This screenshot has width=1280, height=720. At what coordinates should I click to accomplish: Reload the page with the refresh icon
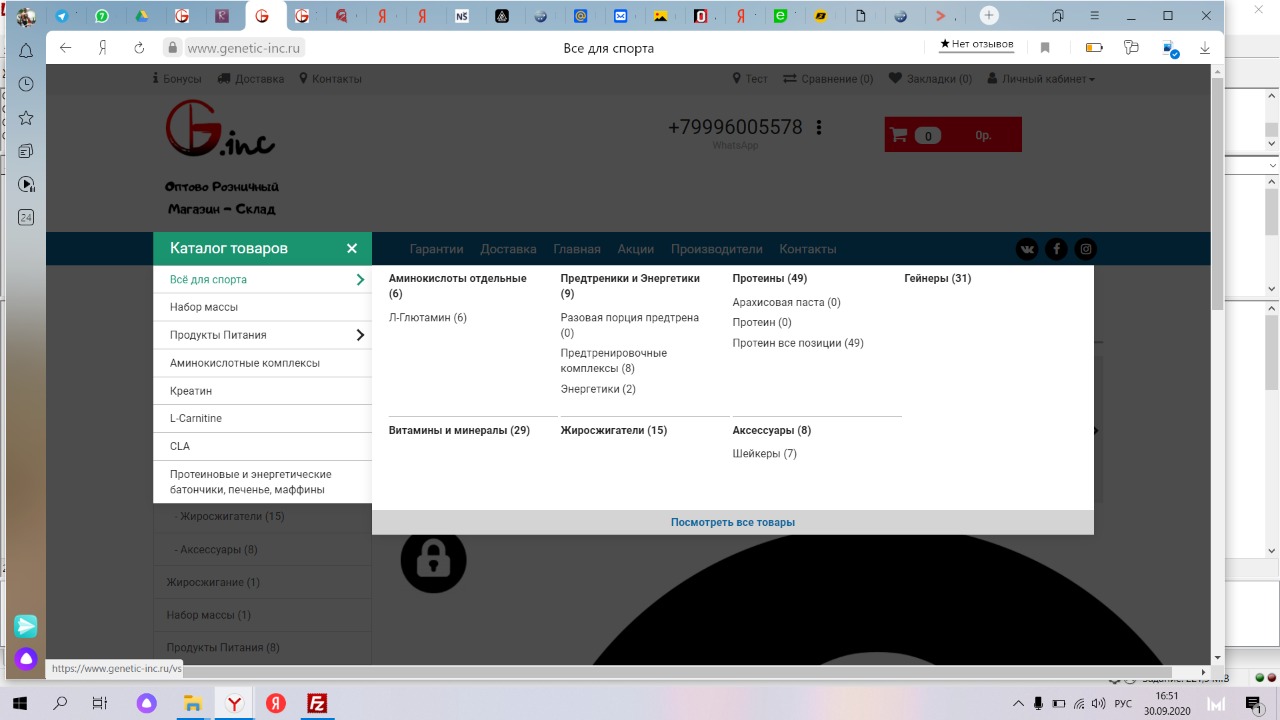[140, 48]
